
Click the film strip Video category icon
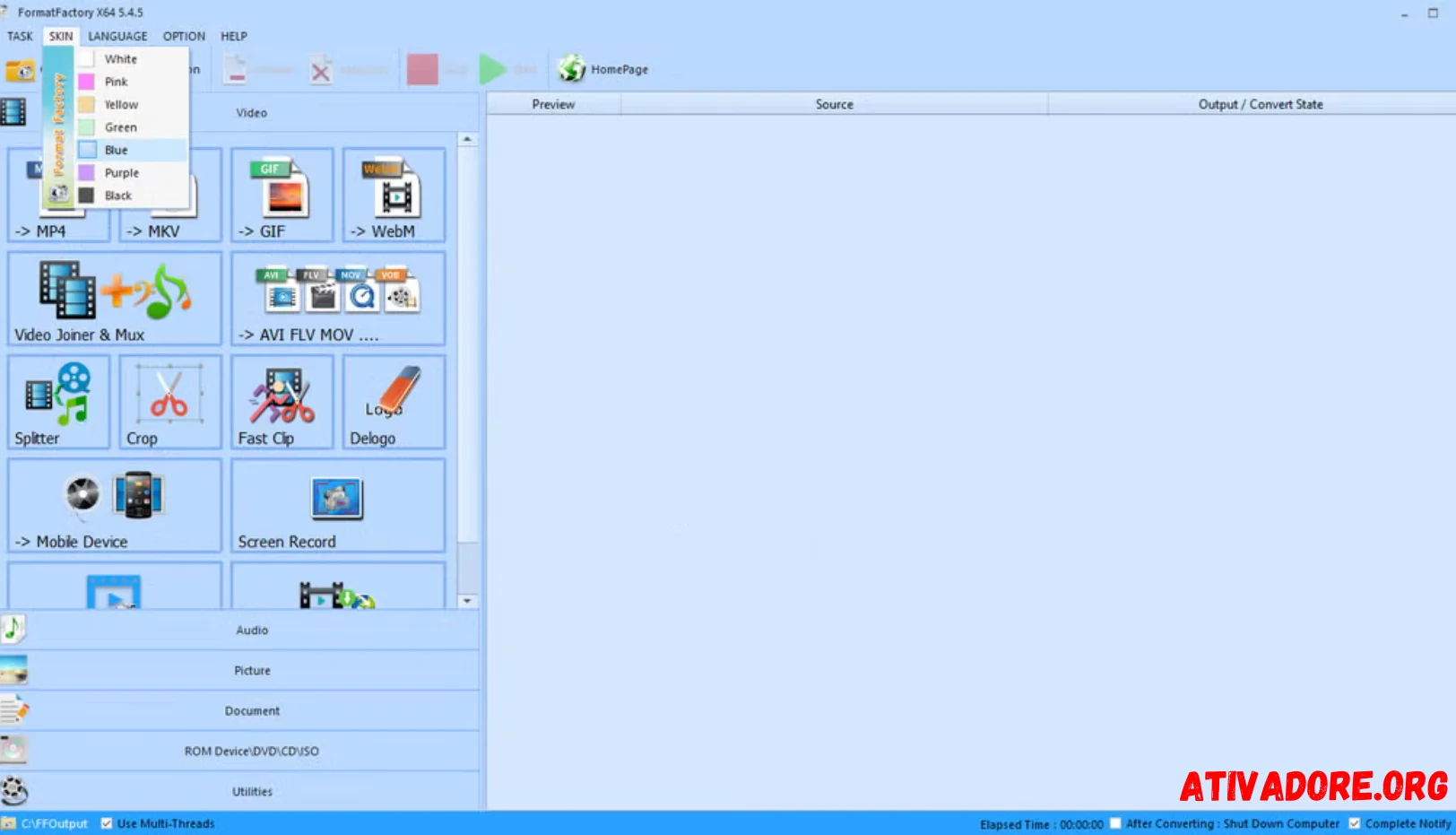[x=13, y=112]
